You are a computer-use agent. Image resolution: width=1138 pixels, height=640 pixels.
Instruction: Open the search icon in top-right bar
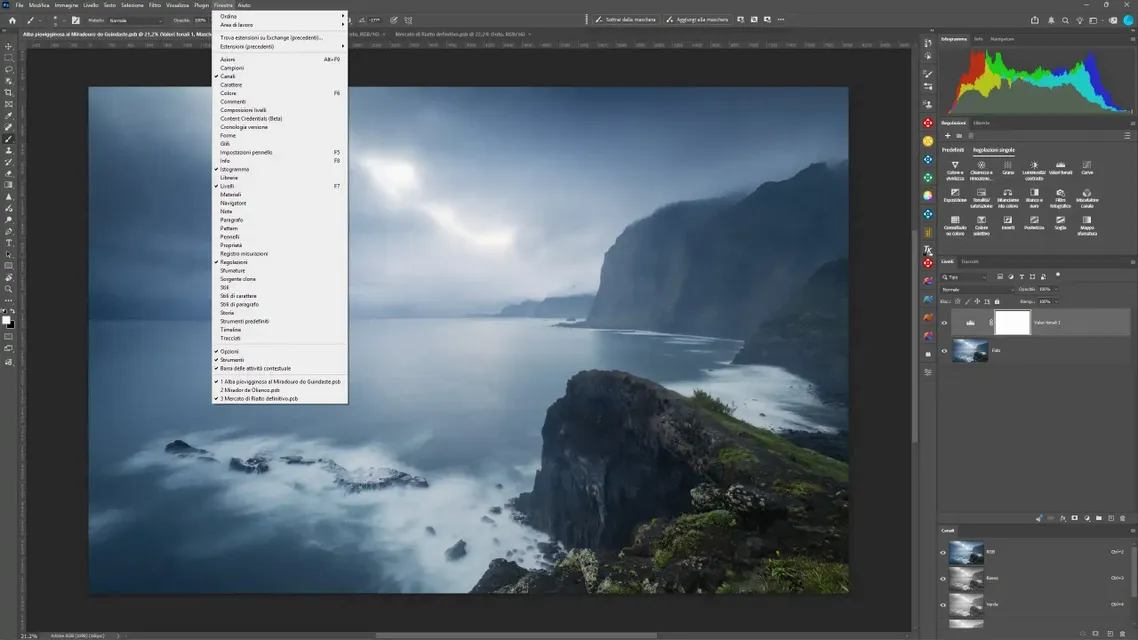[x=1065, y=20]
